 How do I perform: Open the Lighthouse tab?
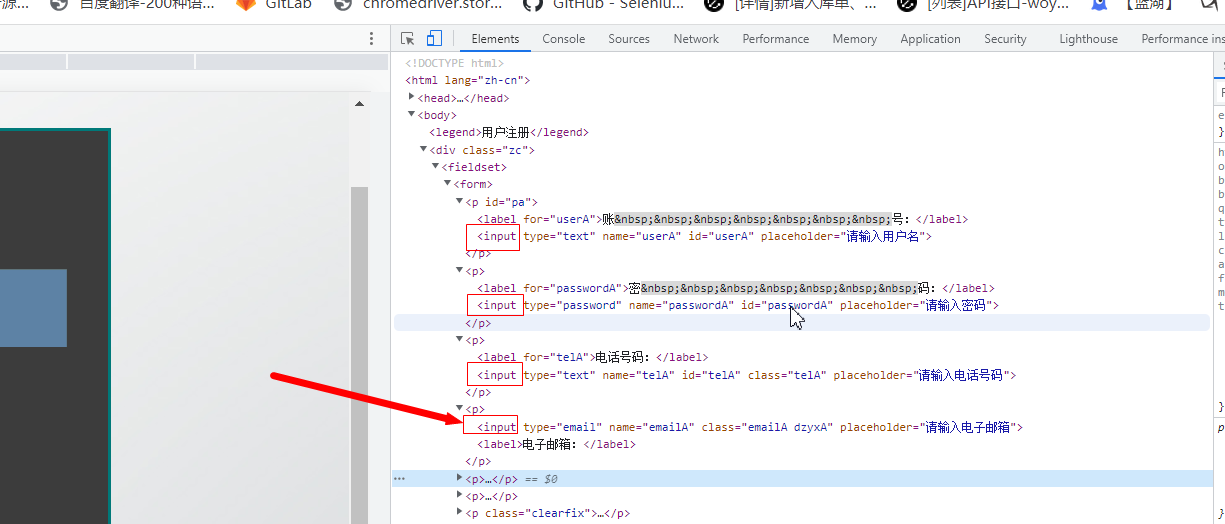(1089, 39)
